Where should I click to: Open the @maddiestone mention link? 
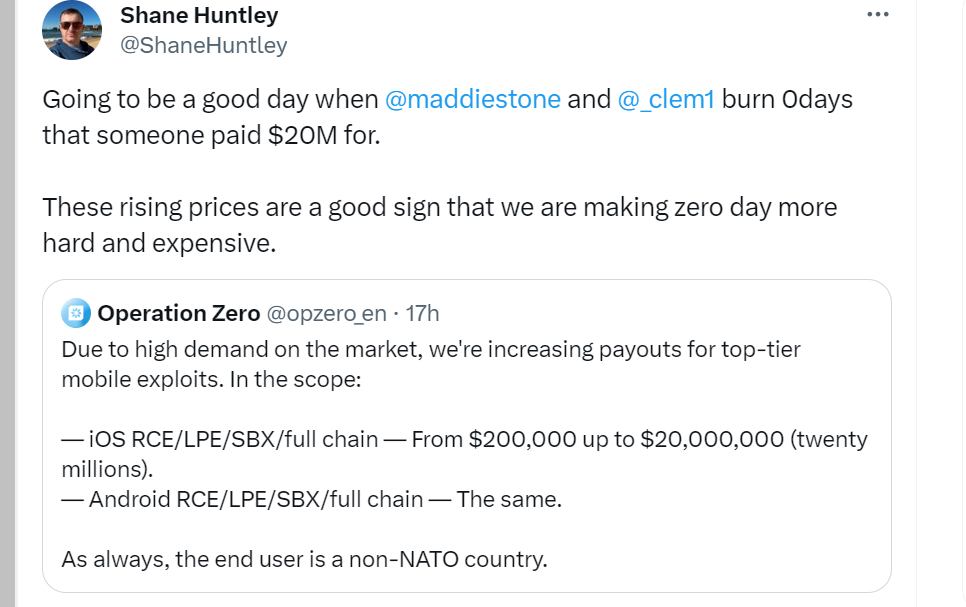pyautogui.click(x=473, y=100)
